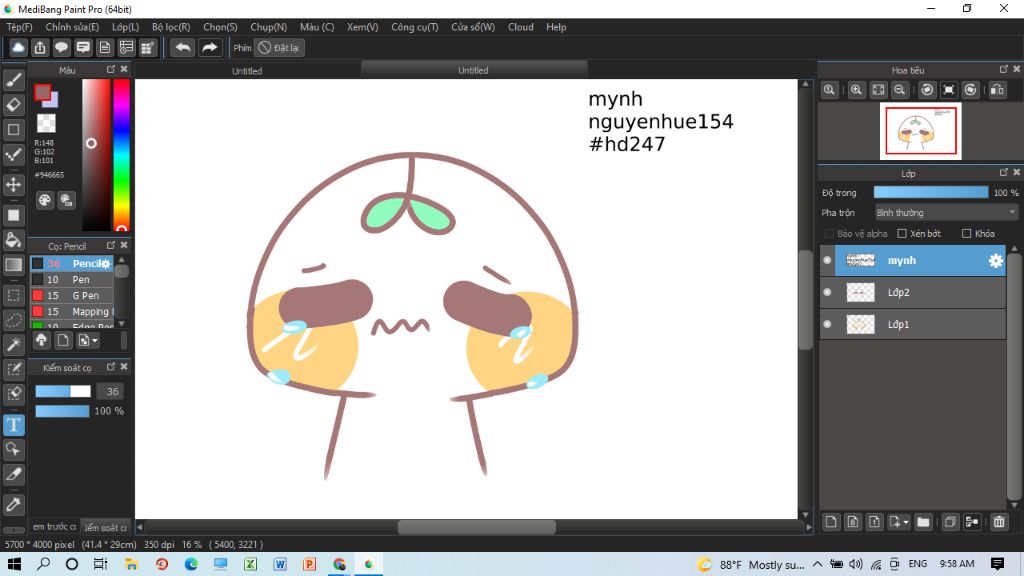Open the cloud save icon
The width and height of the screenshot is (1024, 576).
[x=18, y=48]
